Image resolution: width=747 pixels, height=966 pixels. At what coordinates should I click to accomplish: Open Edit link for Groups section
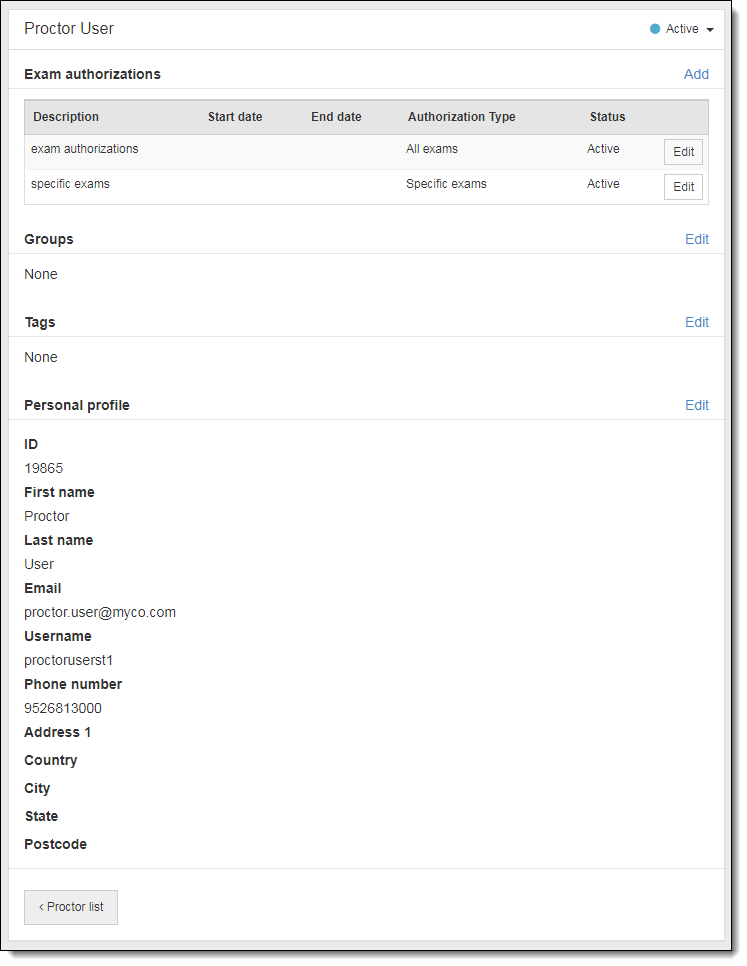coord(696,239)
